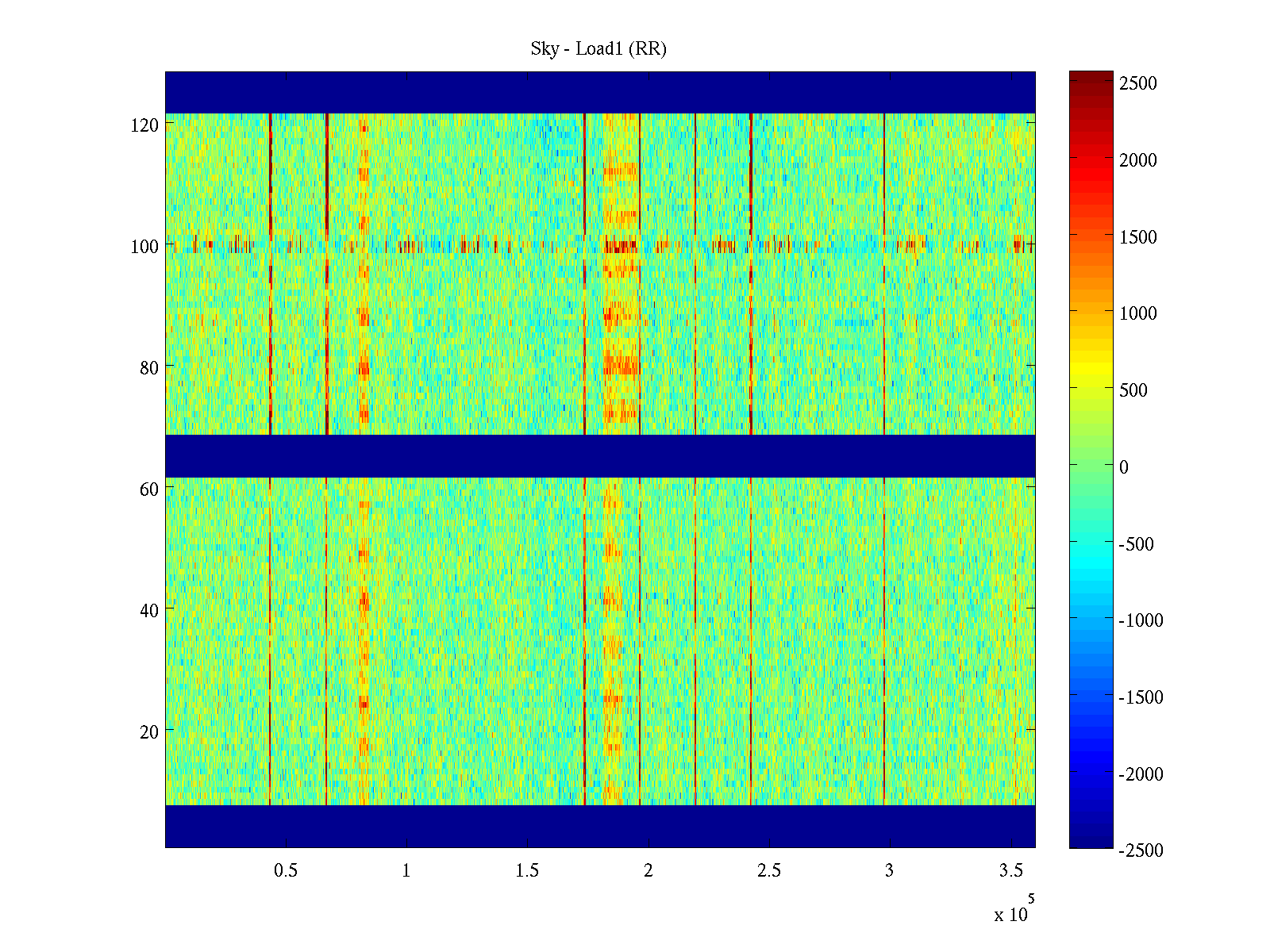Click the colorbar tick label 2500
The width and height of the screenshot is (1270, 952).
tap(1138, 83)
